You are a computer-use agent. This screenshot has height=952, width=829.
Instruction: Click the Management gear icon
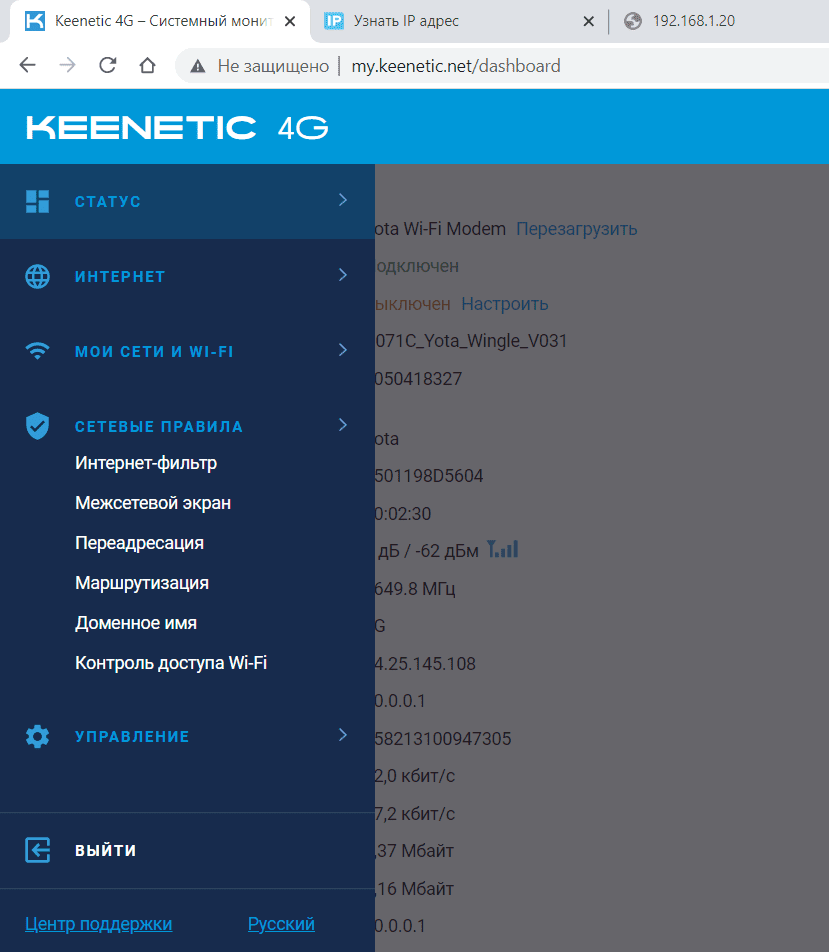[x=38, y=736]
